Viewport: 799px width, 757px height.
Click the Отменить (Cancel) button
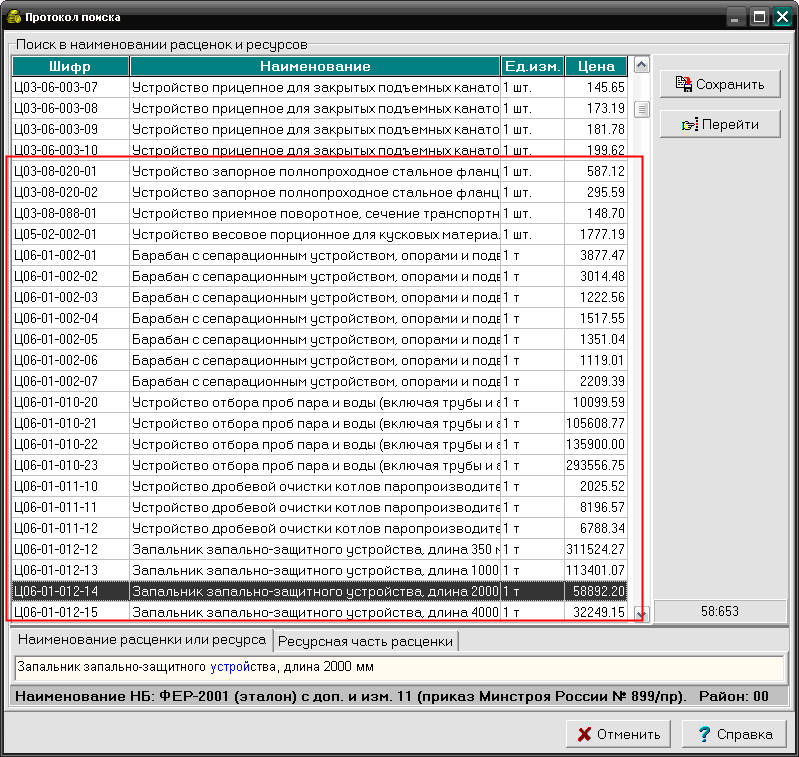point(618,734)
